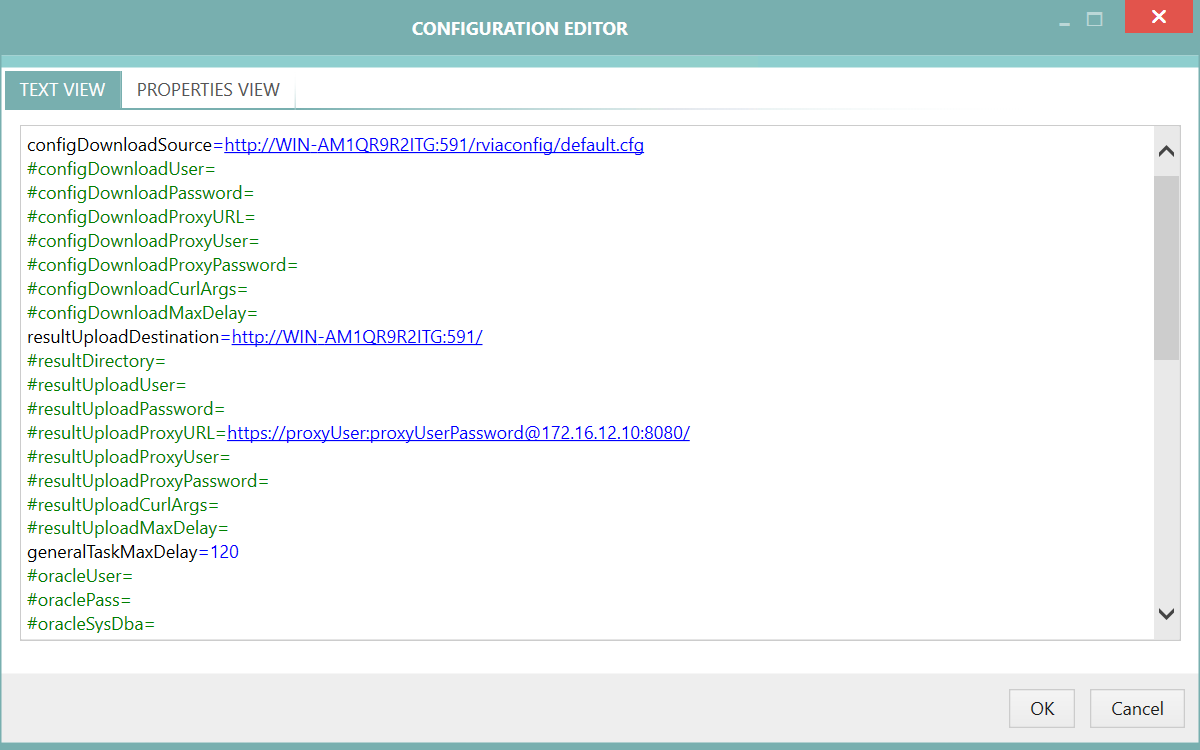This screenshot has height=750, width=1200.
Task: Click the CONFIGURATION EDITOR title bar
Action: coord(520,28)
